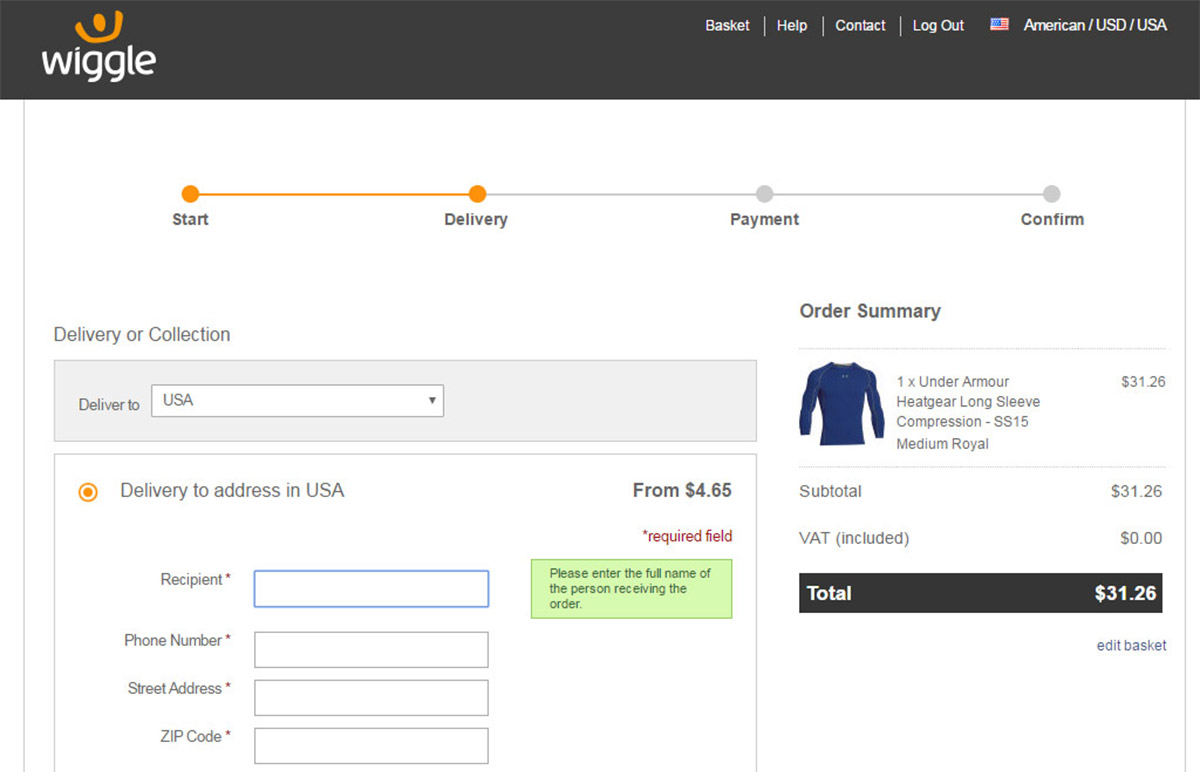The height and width of the screenshot is (772, 1200).
Task: Click into the Street Address field
Action: click(371, 698)
